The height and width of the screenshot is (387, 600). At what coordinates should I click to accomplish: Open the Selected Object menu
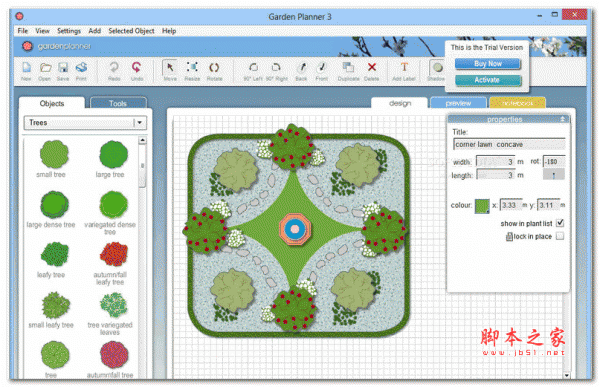(x=131, y=31)
